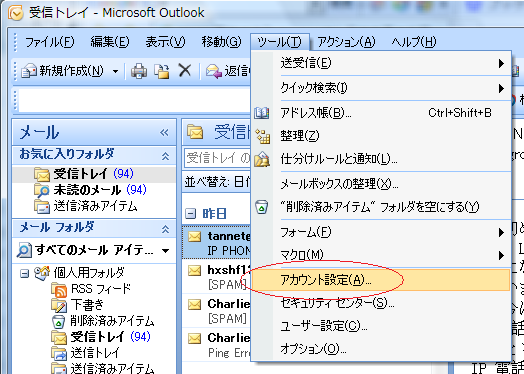Select 受信トレイ in favorite folders

pos(94,174)
